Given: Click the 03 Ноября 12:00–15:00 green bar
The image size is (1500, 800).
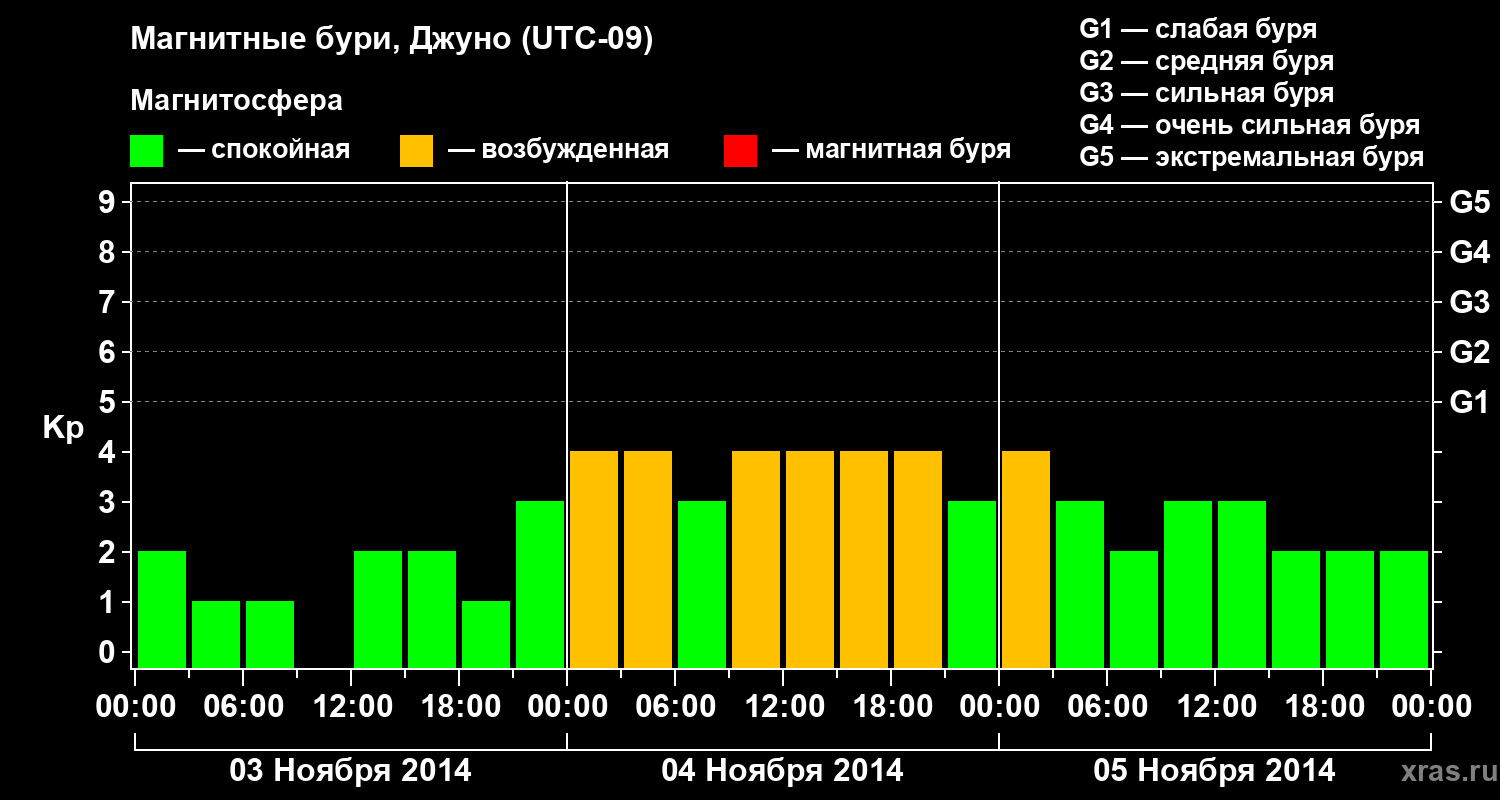Looking at the screenshot, I should [378, 609].
